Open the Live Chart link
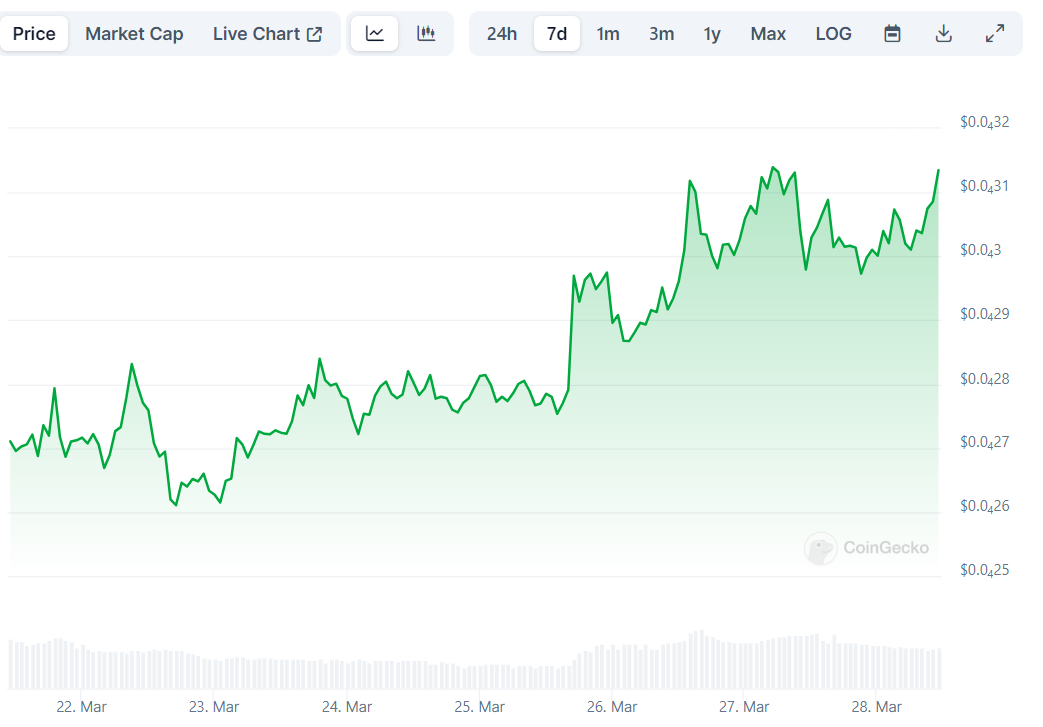This screenshot has width=1043, height=727. [267, 34]
